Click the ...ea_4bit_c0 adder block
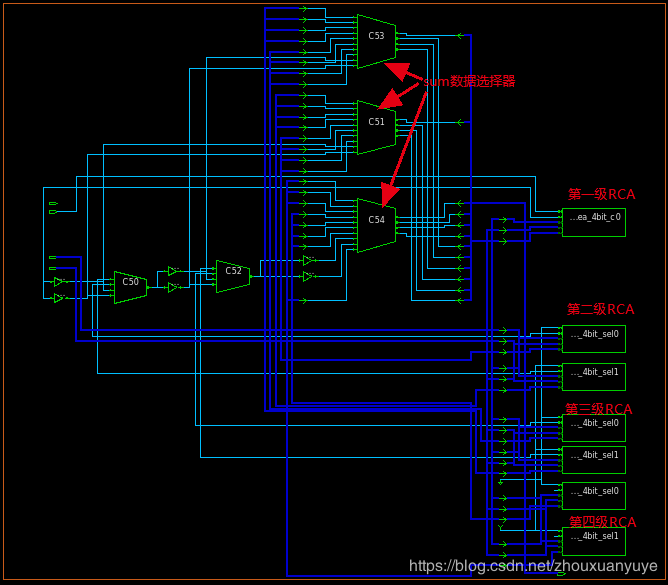 (x=594, y=222)
